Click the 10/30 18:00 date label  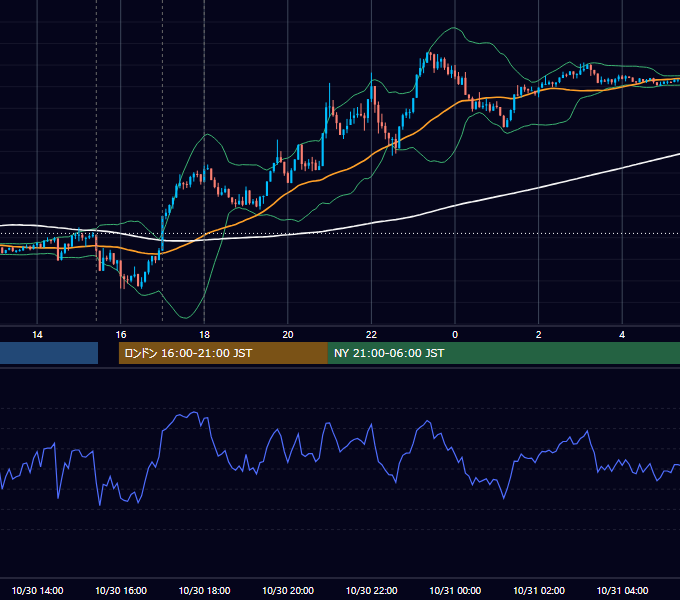tap(204, 590)
